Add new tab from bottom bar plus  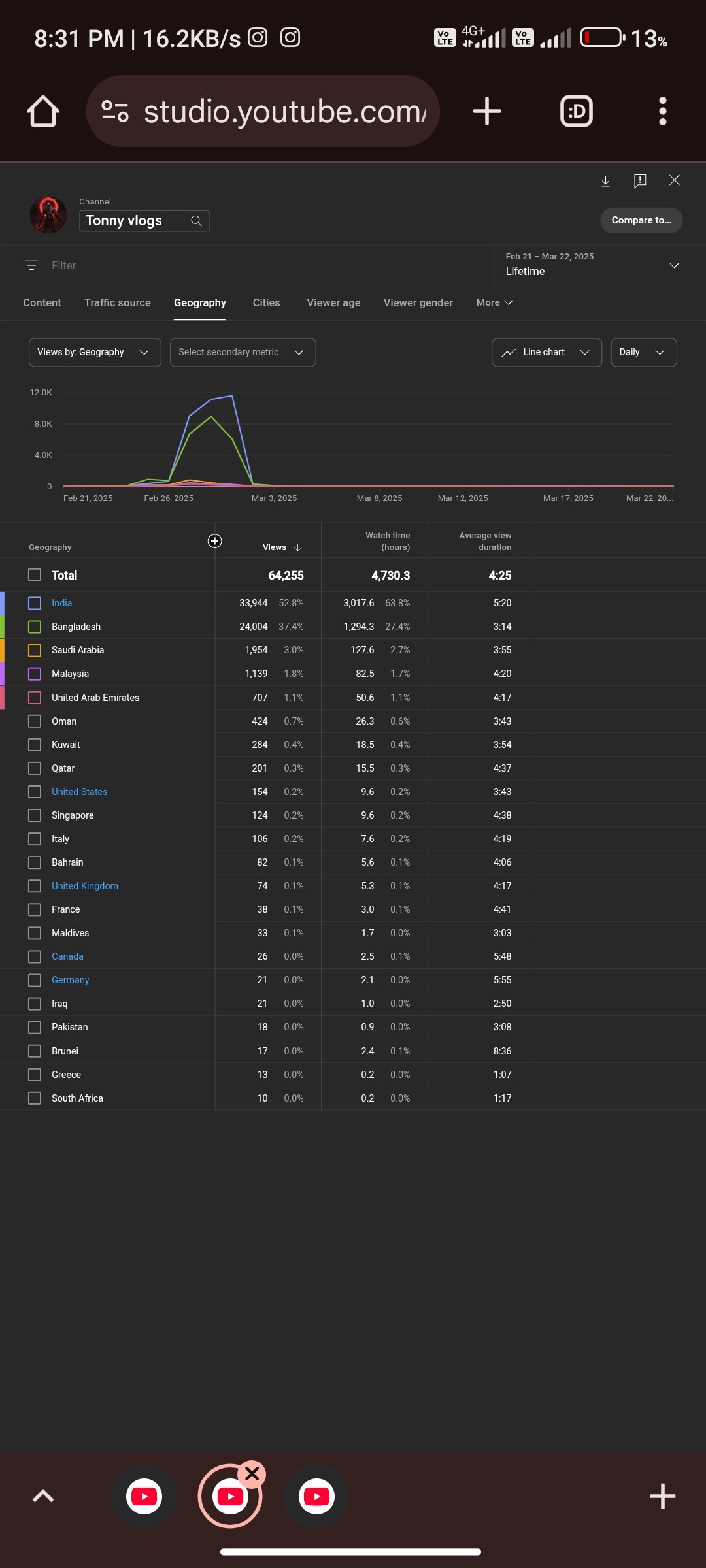click(x=663, y=1496)
